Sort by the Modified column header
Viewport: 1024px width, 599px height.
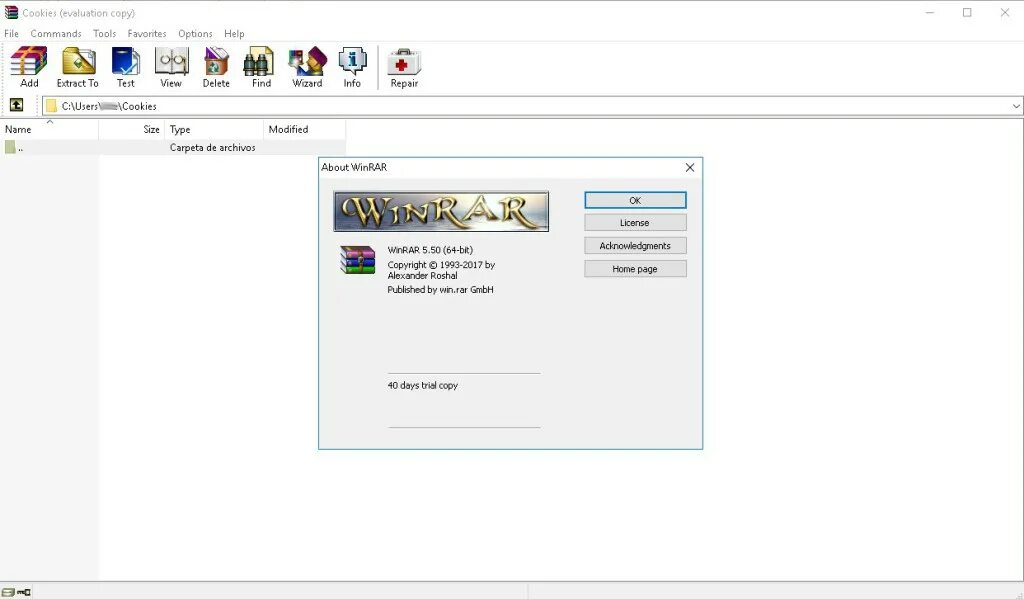(x=305, y=129)
